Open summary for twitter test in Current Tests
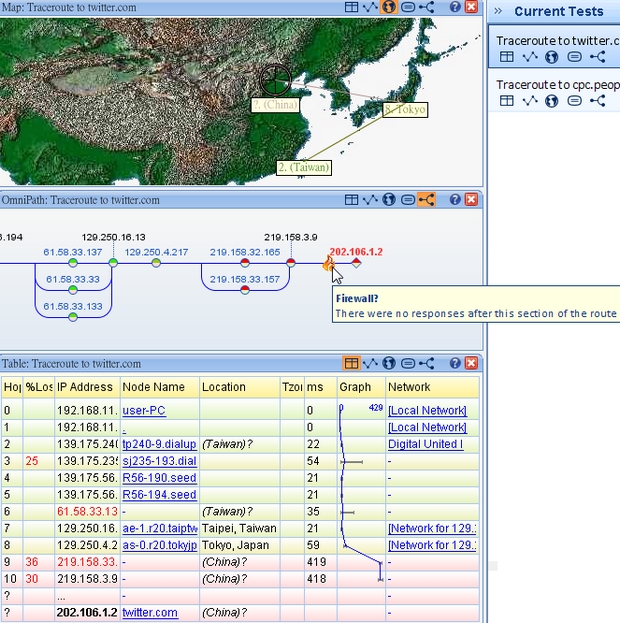Screen dimensions: 620x623 click(x=574, y=57)
